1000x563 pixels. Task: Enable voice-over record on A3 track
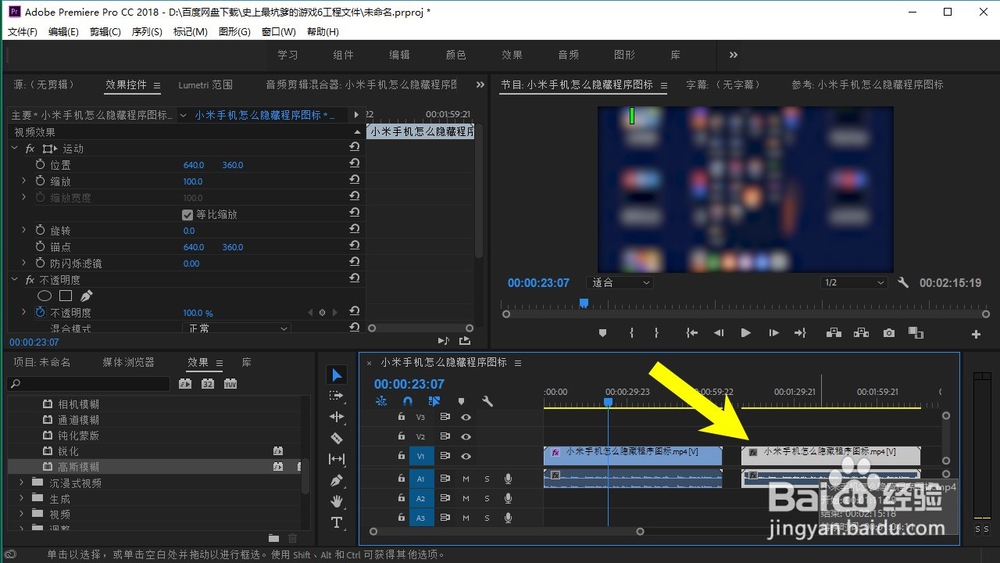click(x=508, y=518)
